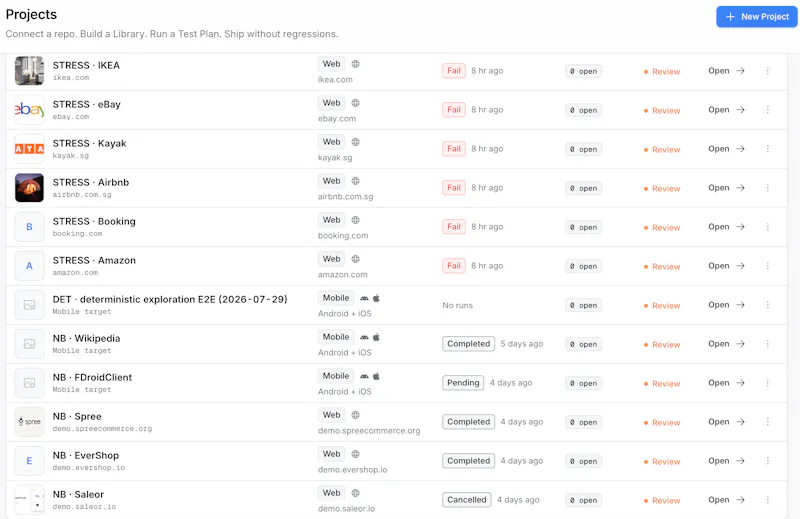
Task: Click the IKEA project thumbnail
Action: (29, 71)
